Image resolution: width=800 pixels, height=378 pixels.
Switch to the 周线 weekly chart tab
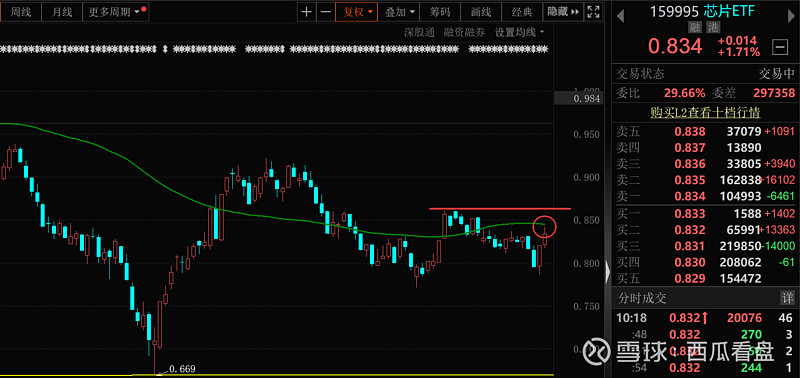[x=20, y=12]
